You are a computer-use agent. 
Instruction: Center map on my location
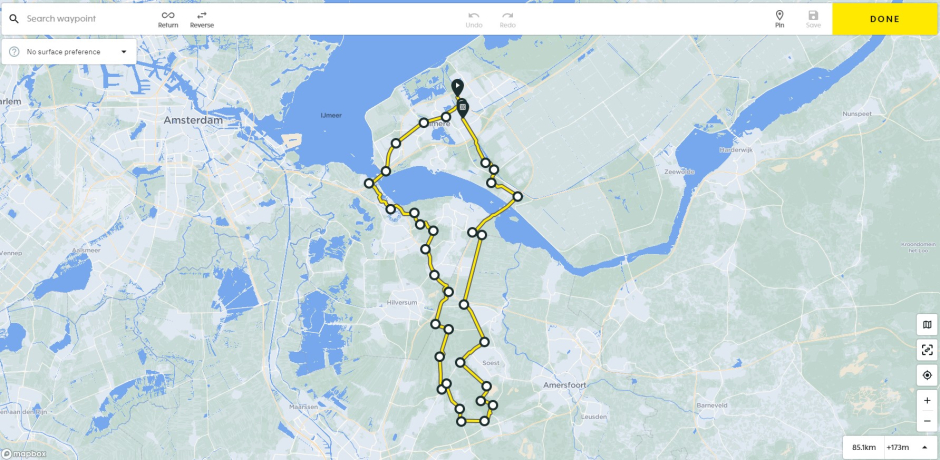pyautogui.click(x=927, y=375)
